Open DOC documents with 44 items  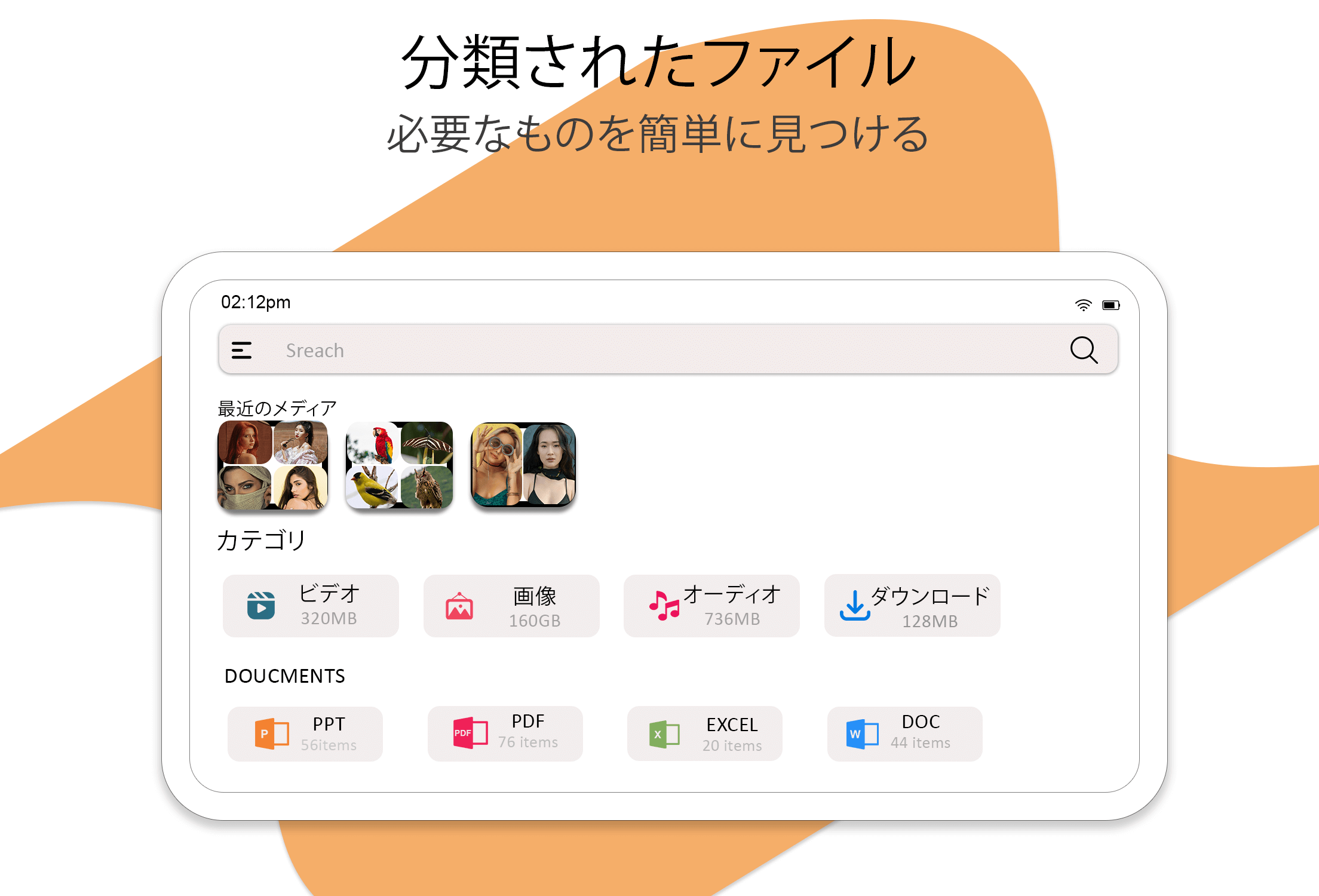click(905, 734)
